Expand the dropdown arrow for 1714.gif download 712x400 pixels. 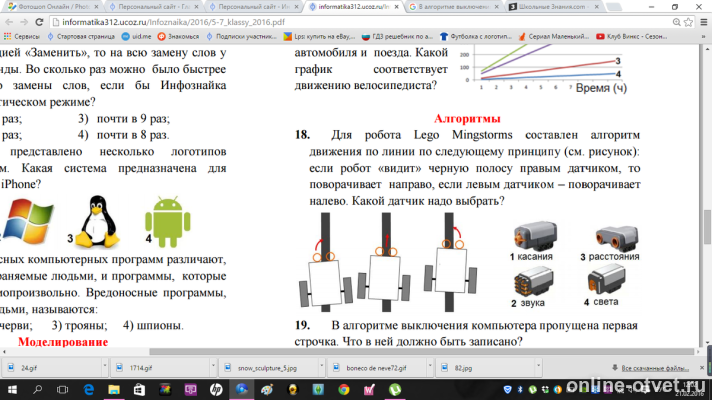(213, 365)
